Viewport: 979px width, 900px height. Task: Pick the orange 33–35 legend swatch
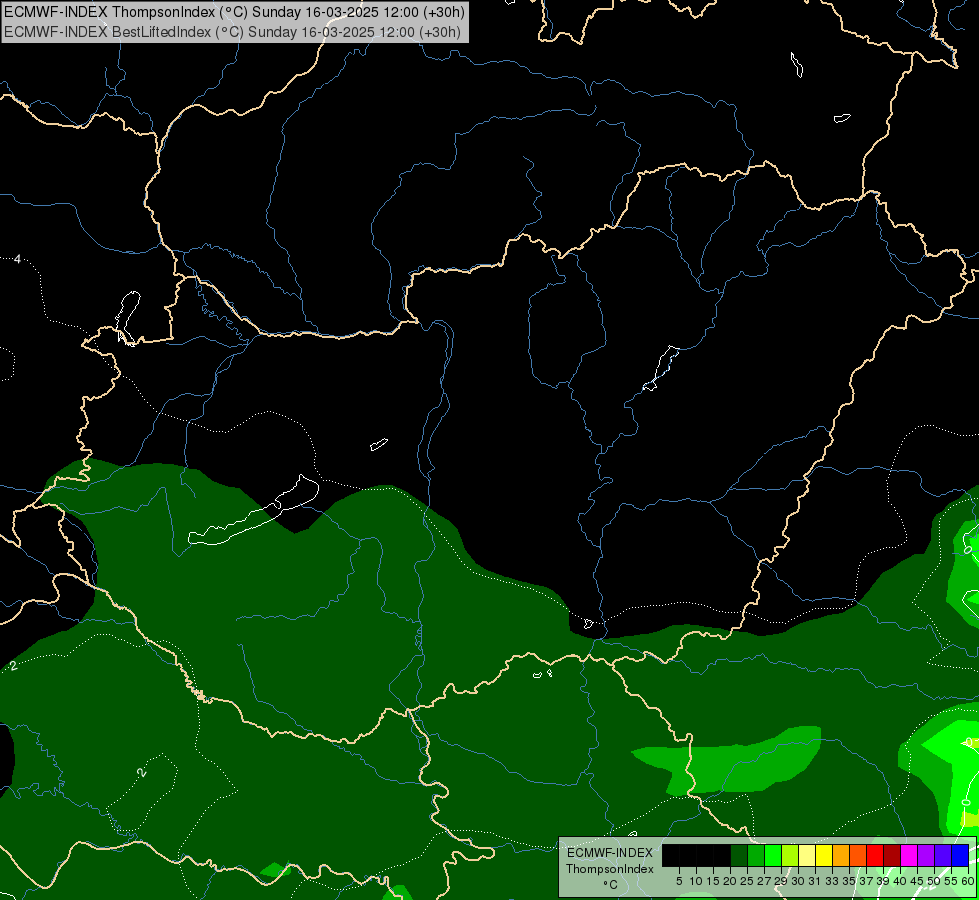point(841,855)
